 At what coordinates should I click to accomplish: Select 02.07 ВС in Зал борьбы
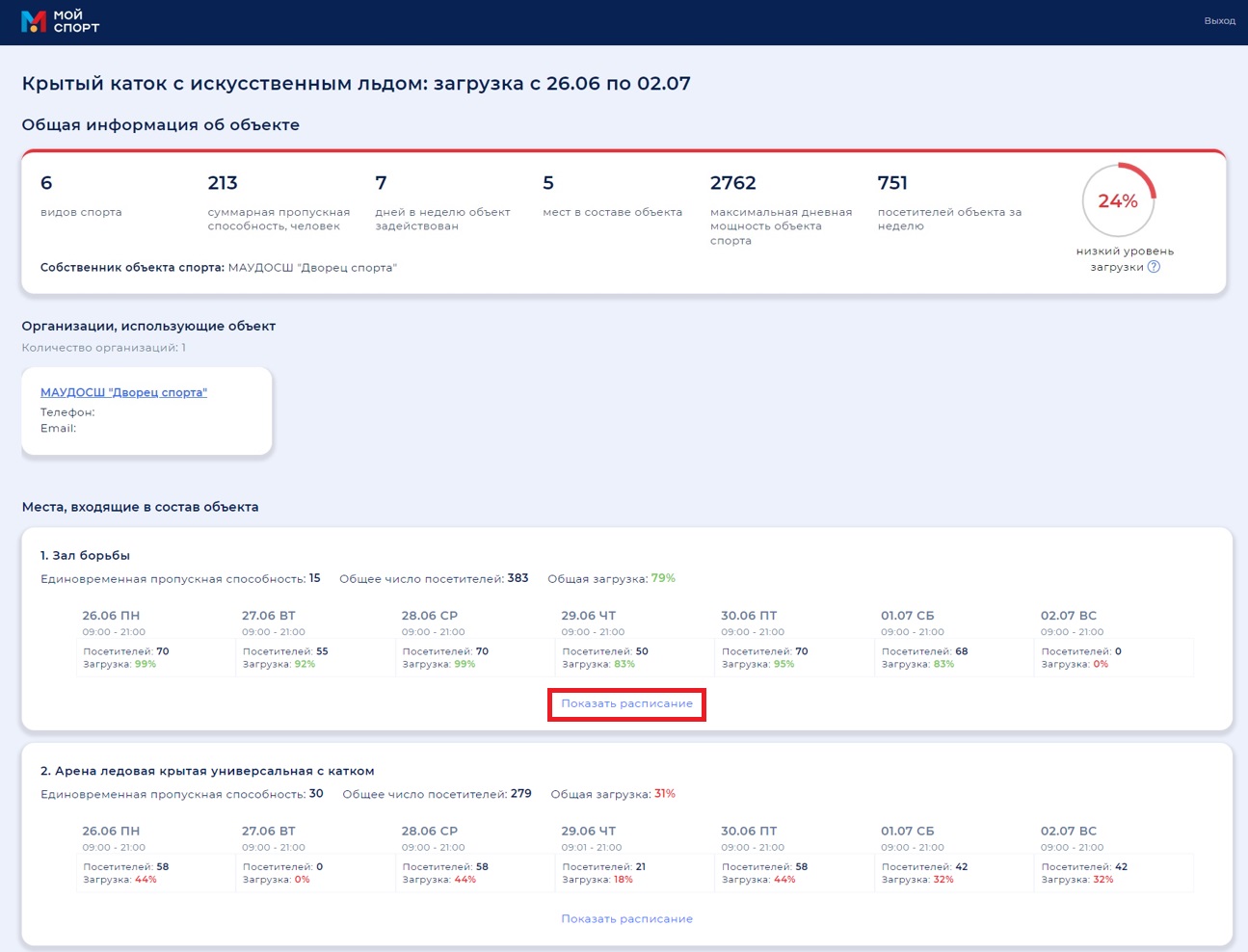[x=1068, y=616]
